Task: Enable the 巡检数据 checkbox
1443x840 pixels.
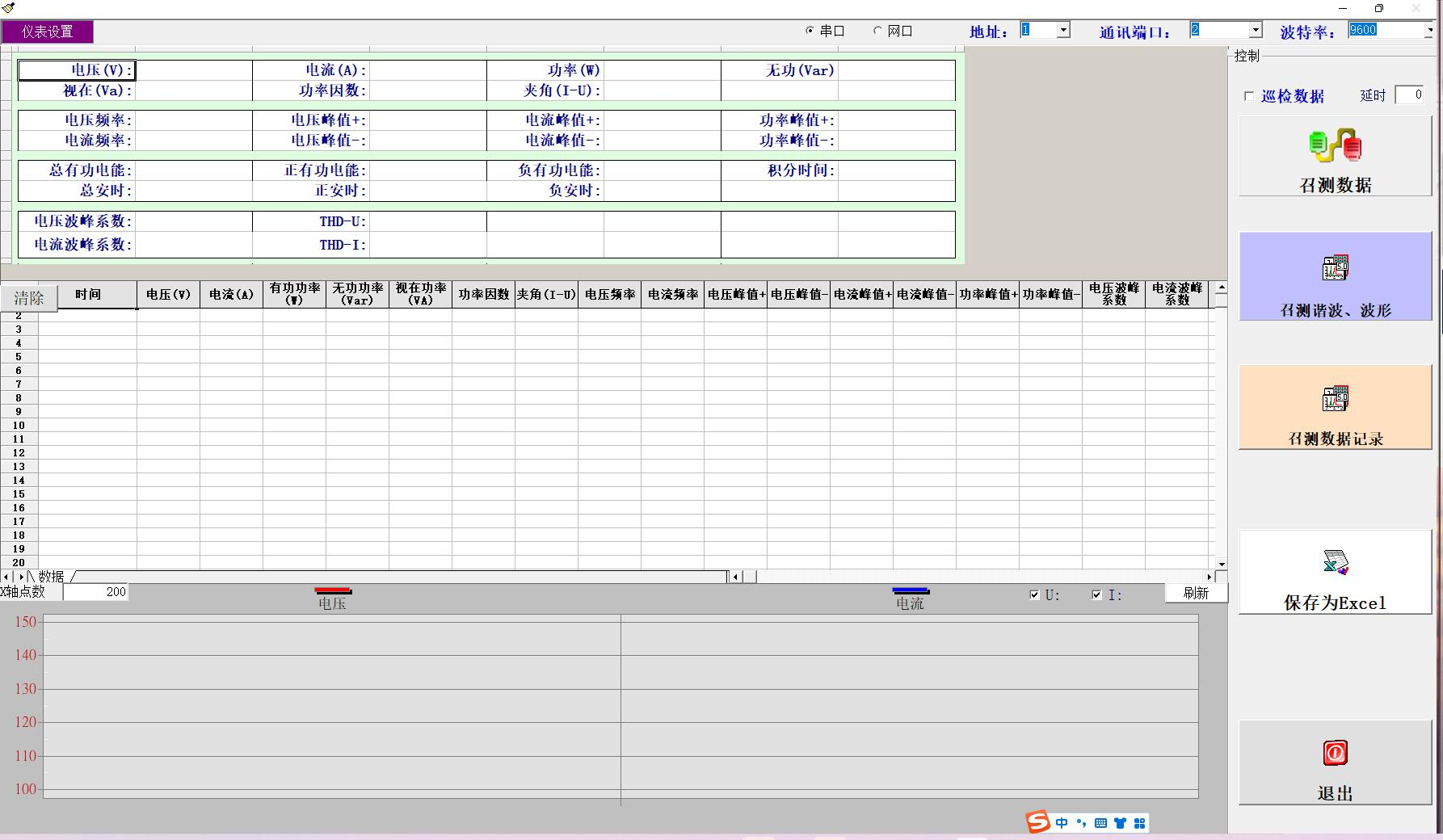Action: point(1249,96)
